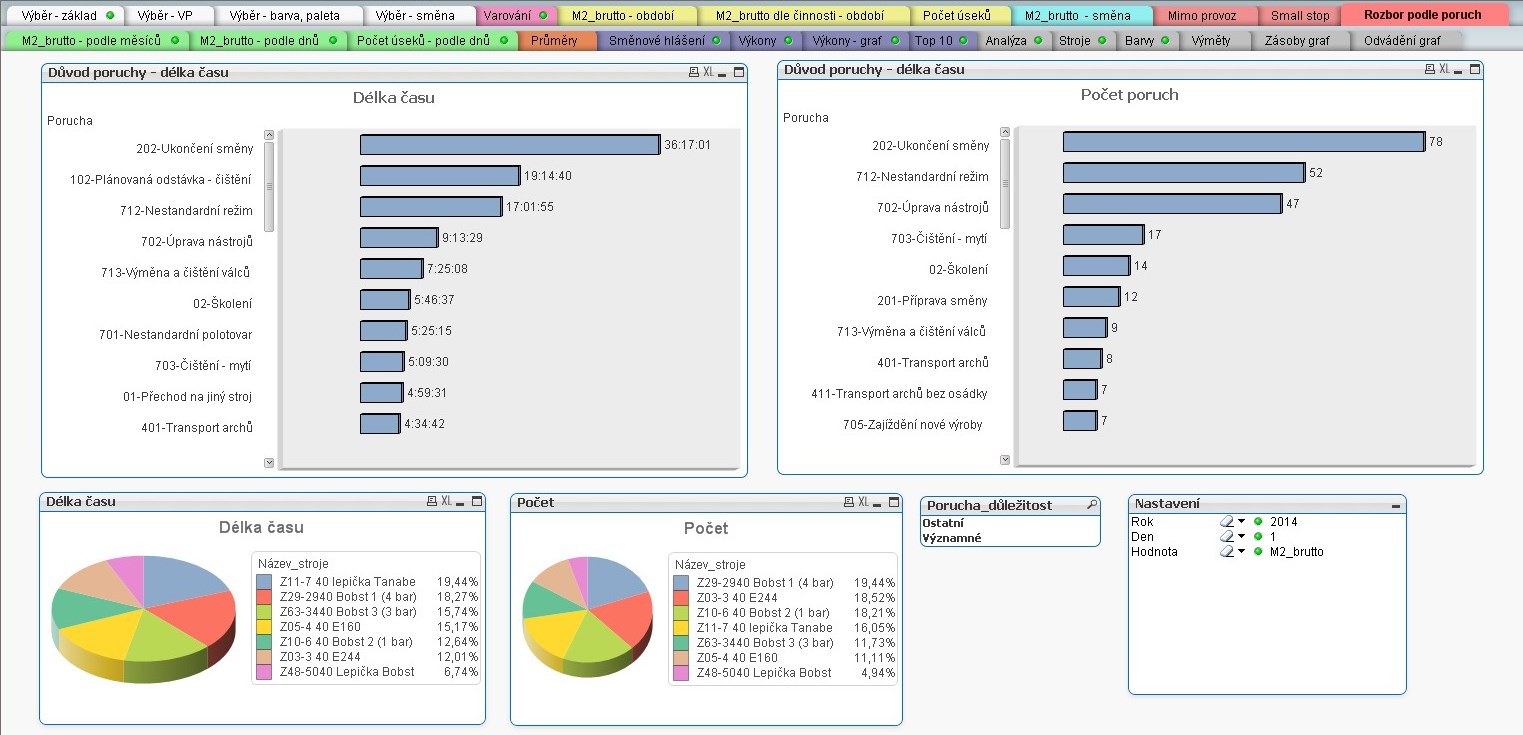The image size is (1523, 735).
Task: Print the Délka času pie chart
Action: point(432,501)
